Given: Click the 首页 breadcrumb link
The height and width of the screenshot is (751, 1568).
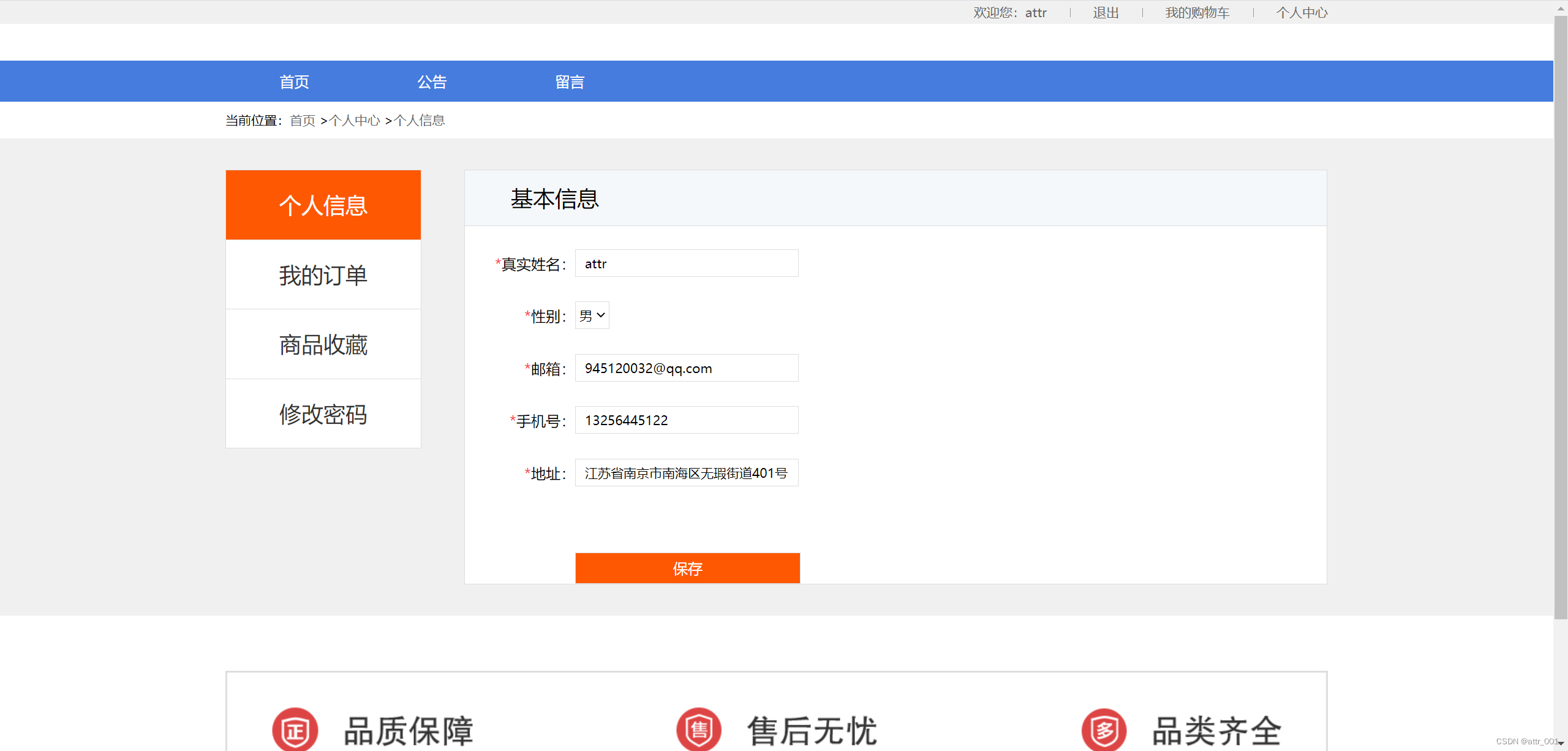Looking at the screenshot, I should [x=302, y=121].
